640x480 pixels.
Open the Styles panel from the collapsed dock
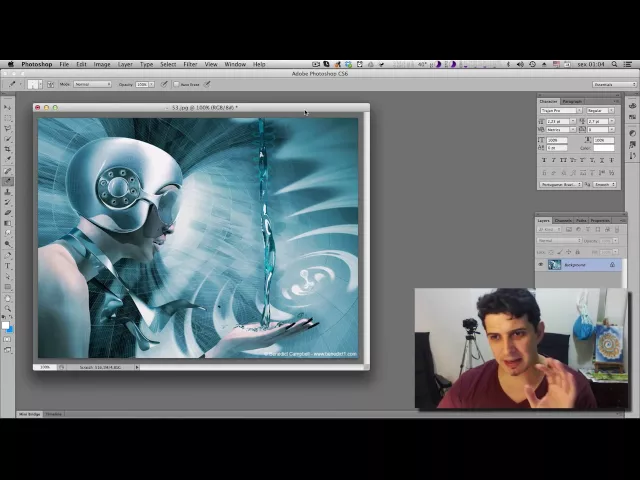point(632,144)
